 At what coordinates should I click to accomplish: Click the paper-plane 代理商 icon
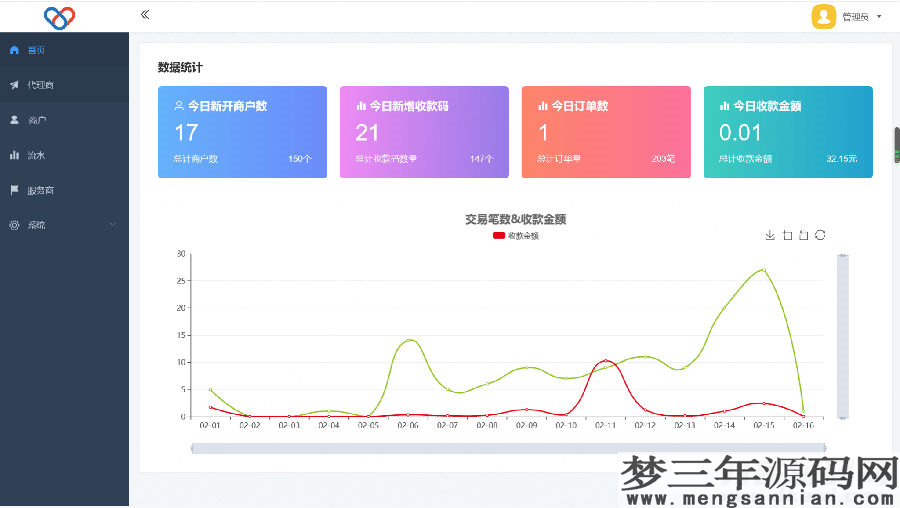pyautogui.click(x=14, y=85)
